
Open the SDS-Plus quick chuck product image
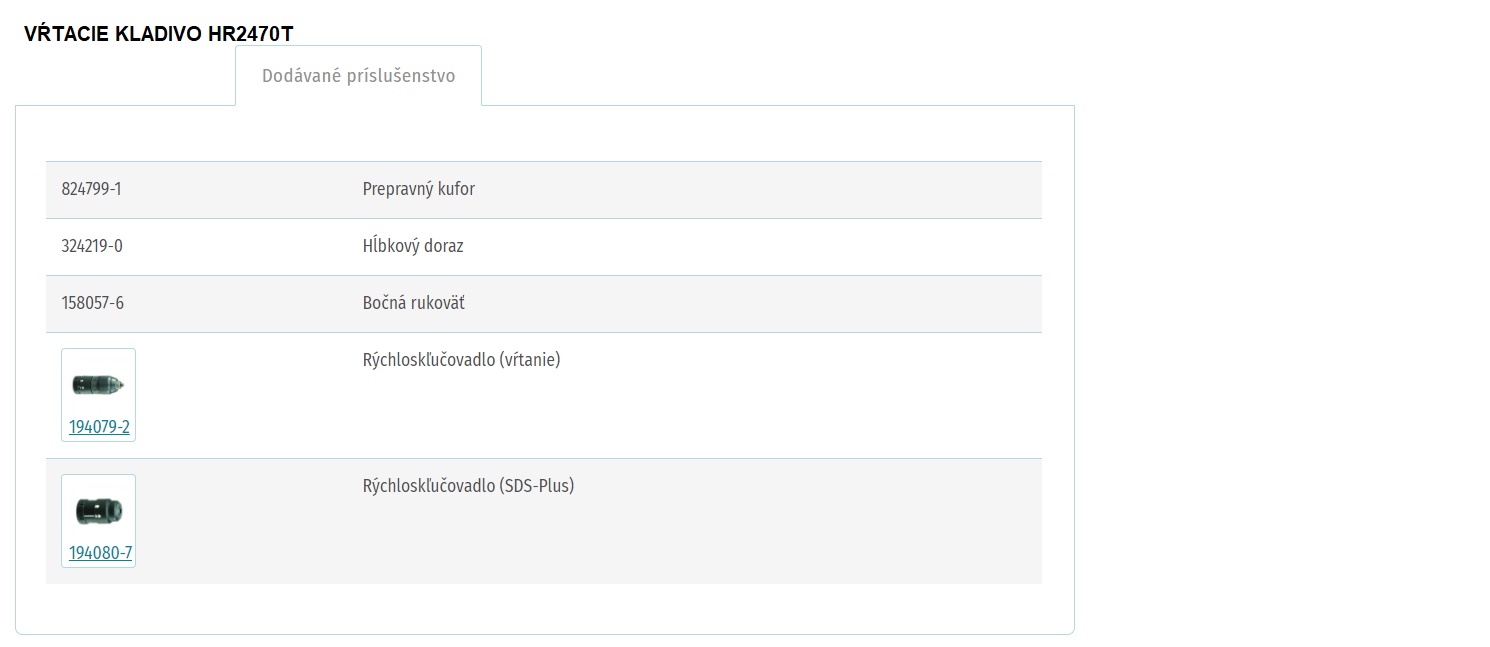tap(98, 510)
